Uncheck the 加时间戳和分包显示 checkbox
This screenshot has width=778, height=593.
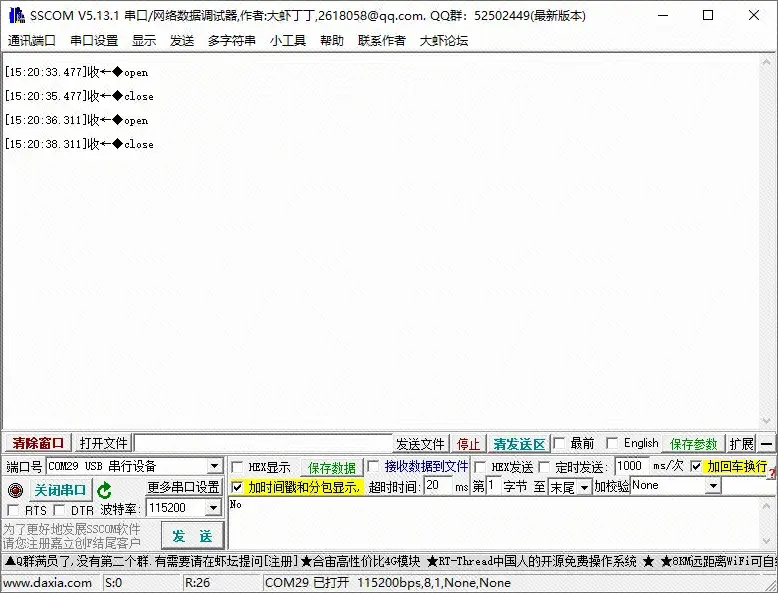(237, 487)
